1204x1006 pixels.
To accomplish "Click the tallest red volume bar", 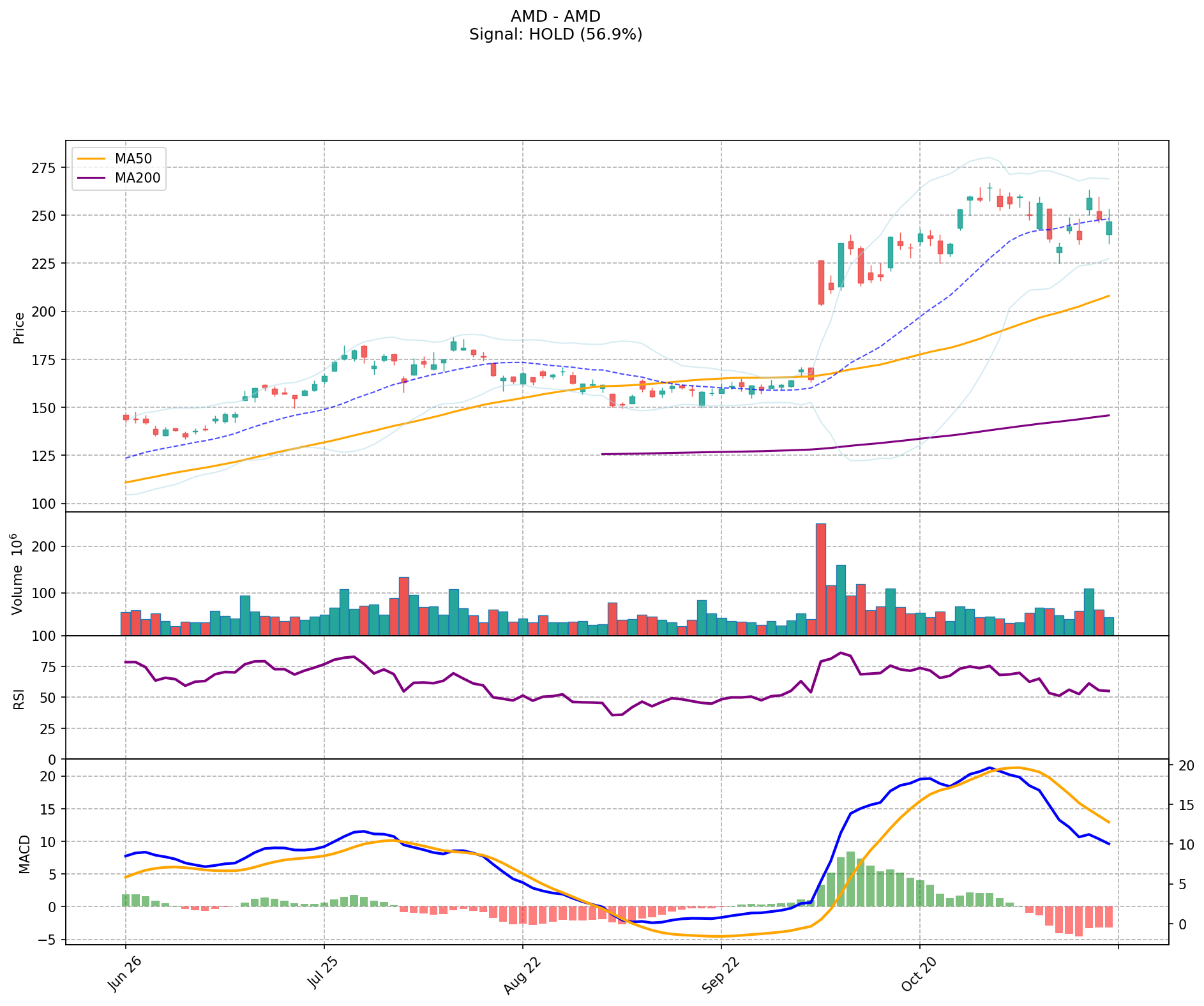I will pyautogui.click(x=821, y=578).
